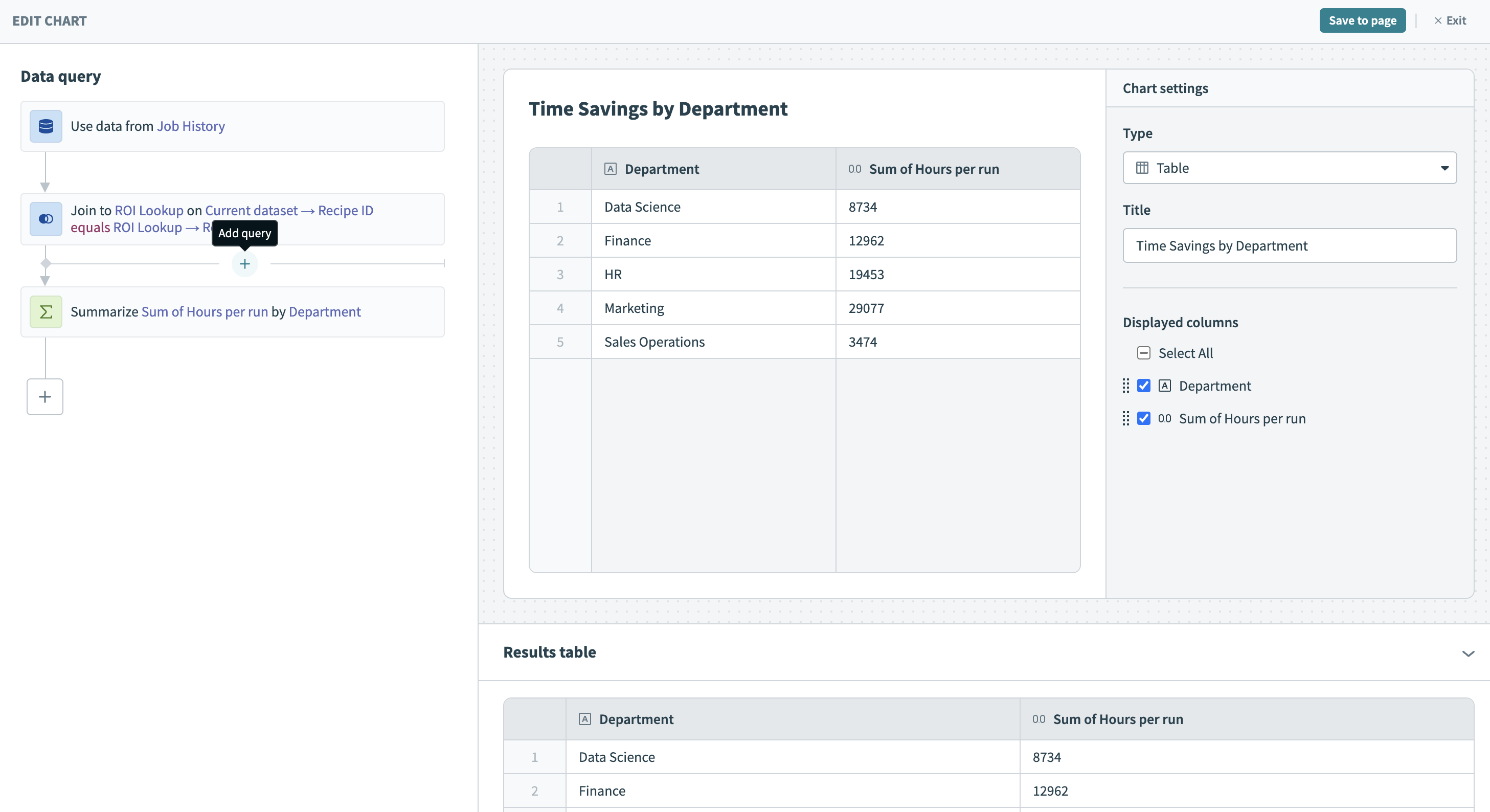Click the EDIT CHART header label
The width and height of the screenshot is (1490, 812).
49,21
